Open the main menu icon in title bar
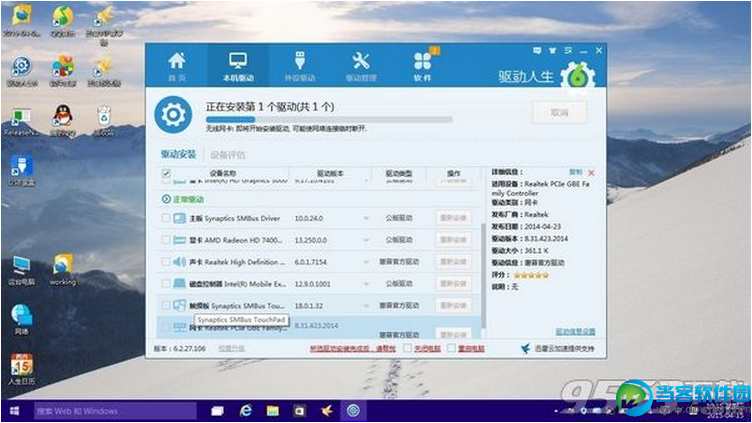The height and width of the screenshot is (423, 752). [x=568, y=50]
